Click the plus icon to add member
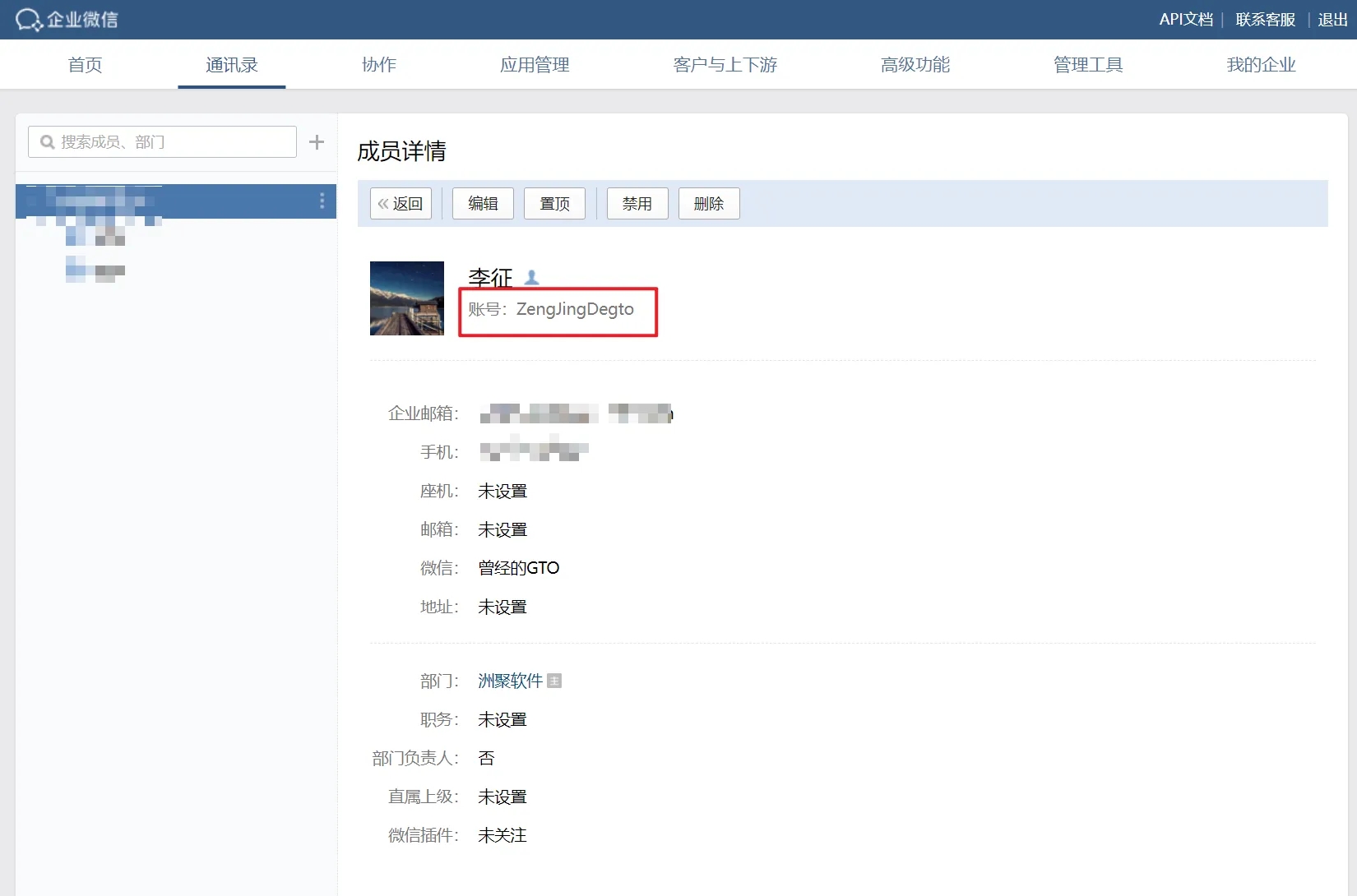1357x896 pixels. [x=317, y=142]
